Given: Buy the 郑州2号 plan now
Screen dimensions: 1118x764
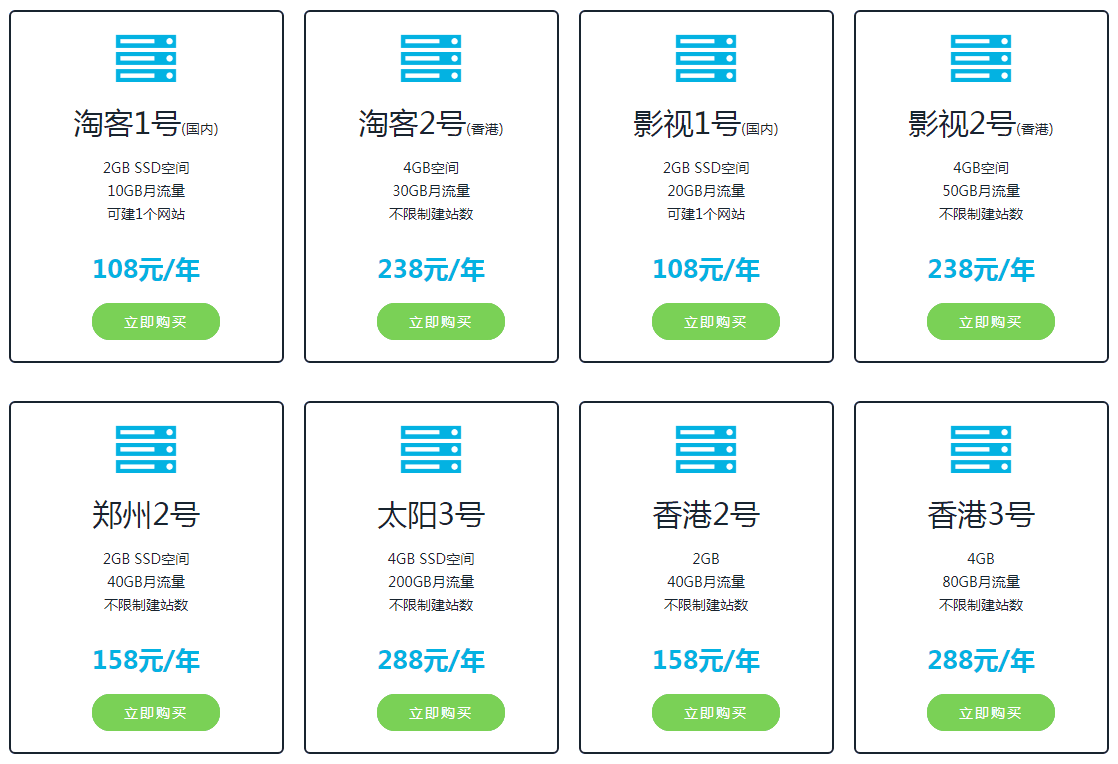Looking at the screenshot, I should click(x=155, y=712).
